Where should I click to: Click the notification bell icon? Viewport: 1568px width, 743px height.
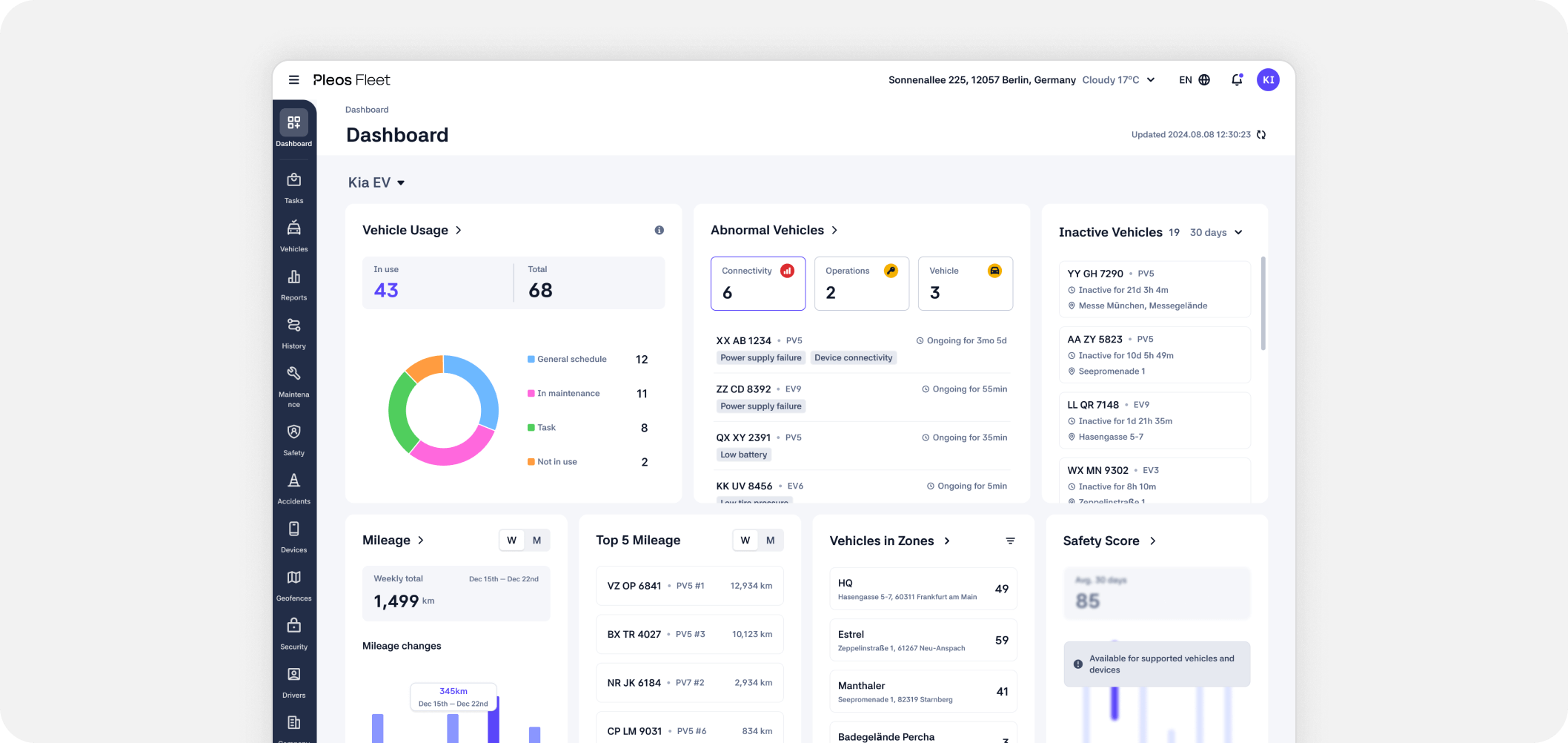(x=1237, y=80)
